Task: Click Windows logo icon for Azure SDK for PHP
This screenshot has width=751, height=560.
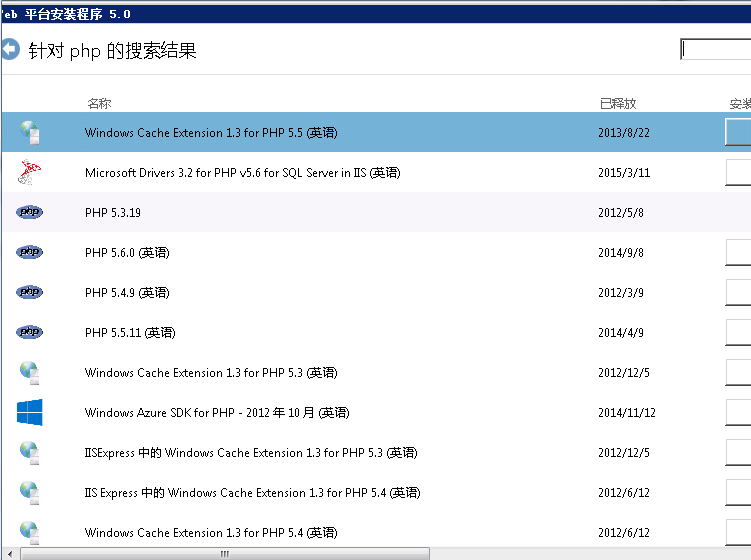Action: [30, 412]
